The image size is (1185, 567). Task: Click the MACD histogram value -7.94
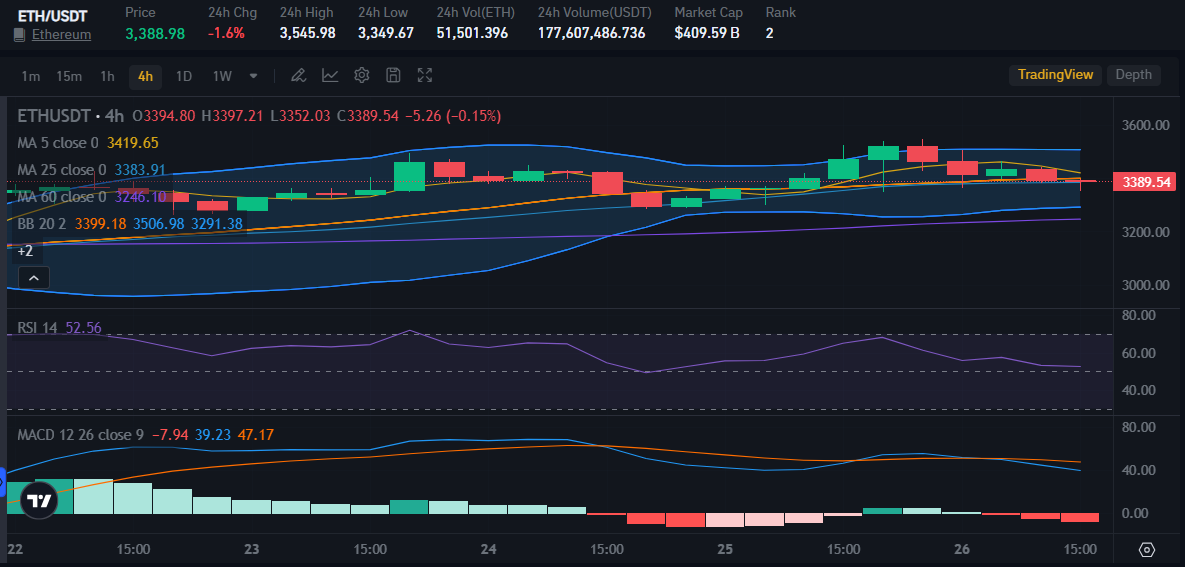click(170, 435)
